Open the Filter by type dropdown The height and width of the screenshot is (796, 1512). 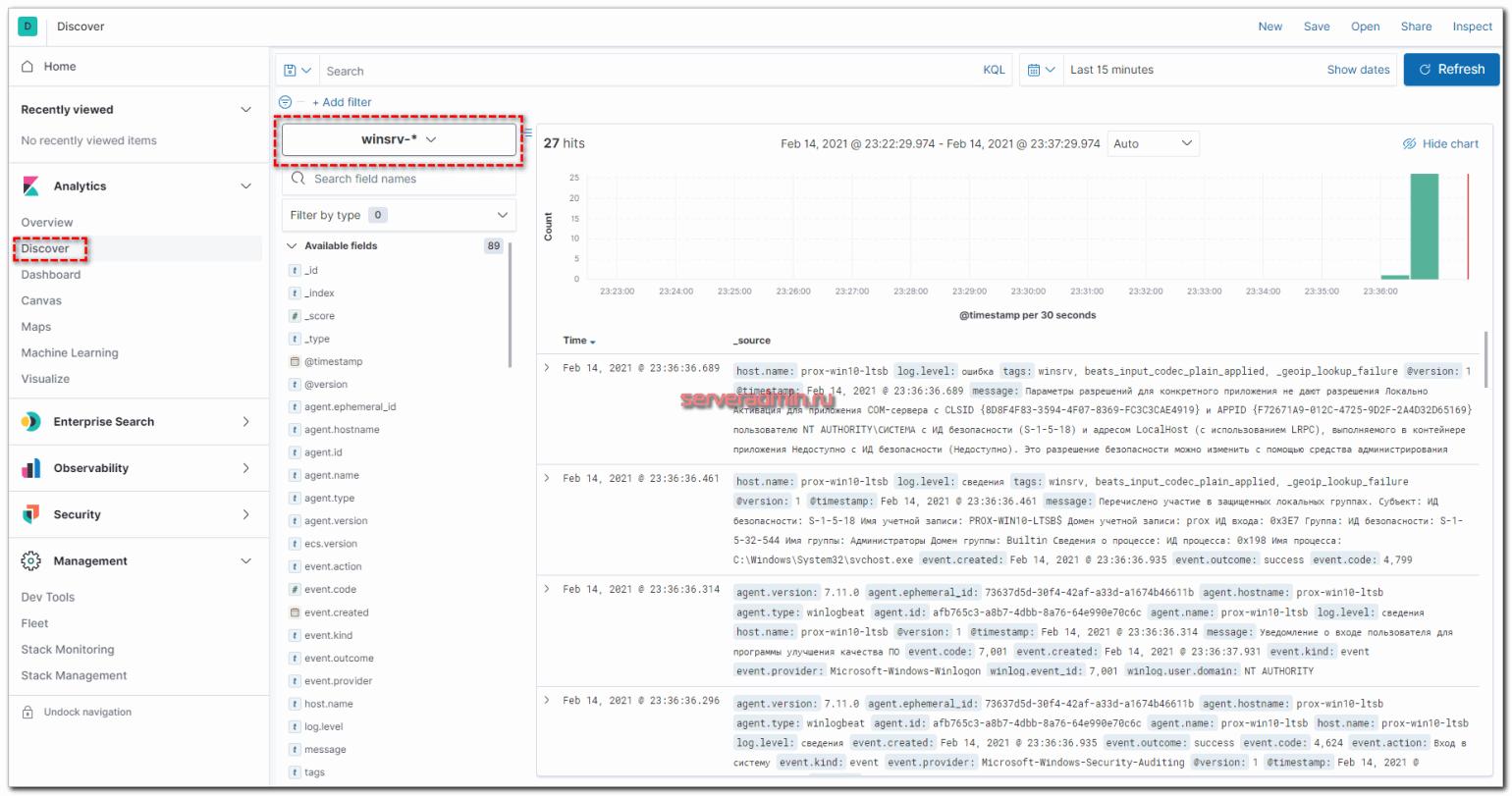(399, 215)
